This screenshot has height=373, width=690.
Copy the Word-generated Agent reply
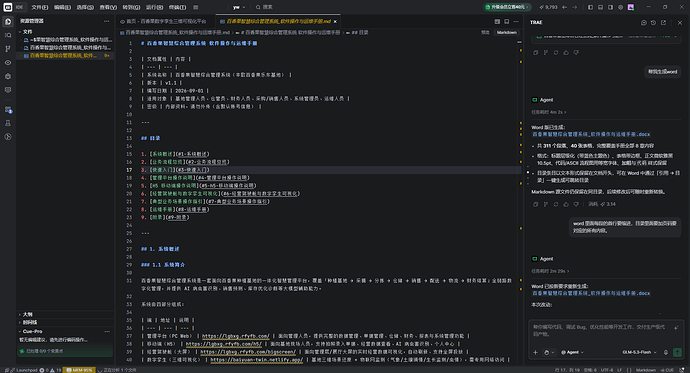(x=536, y=204)
